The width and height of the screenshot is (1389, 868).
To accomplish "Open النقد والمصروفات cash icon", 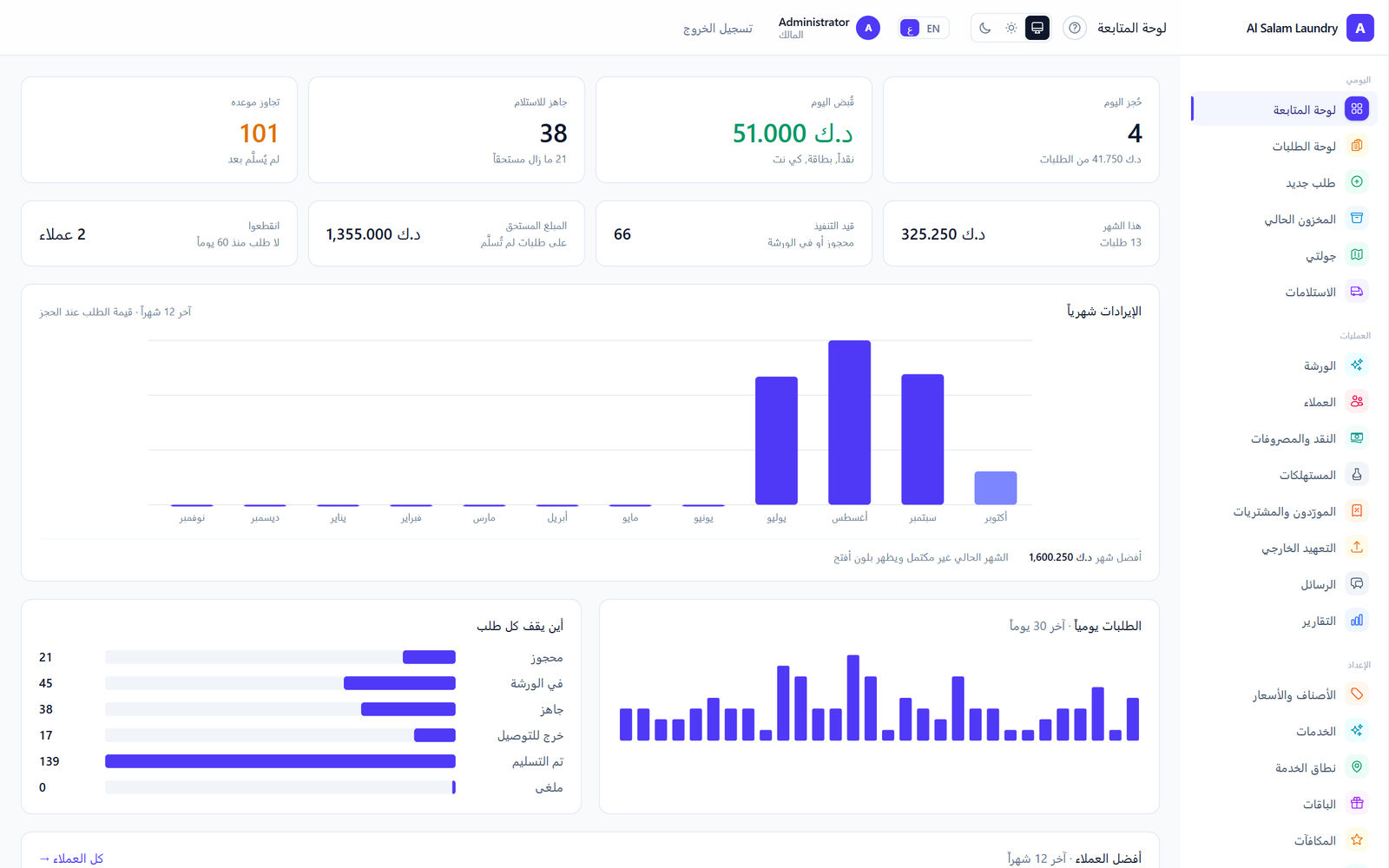I will click(1356, 437).
